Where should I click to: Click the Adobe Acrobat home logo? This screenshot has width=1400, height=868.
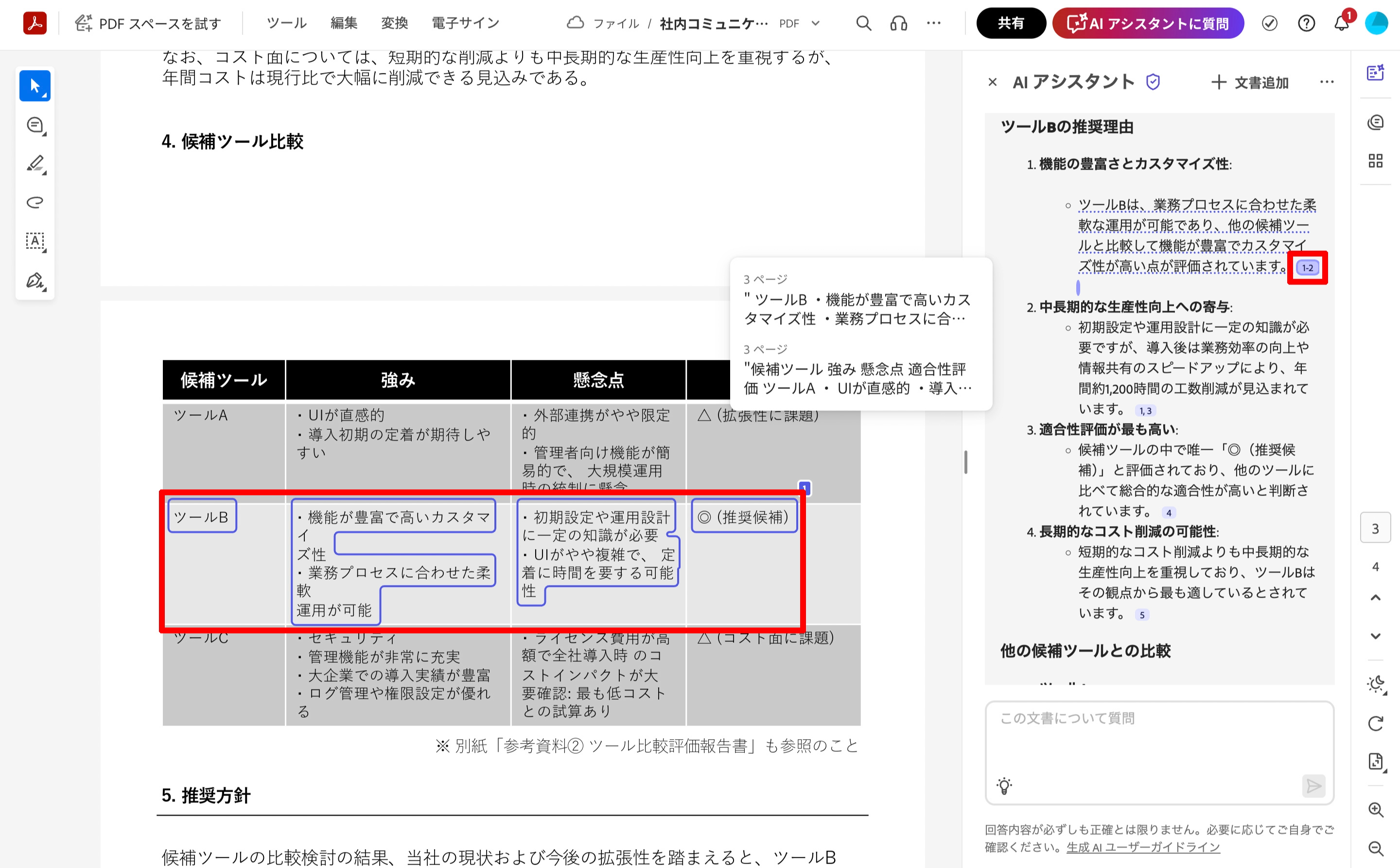tap(35, 23)
